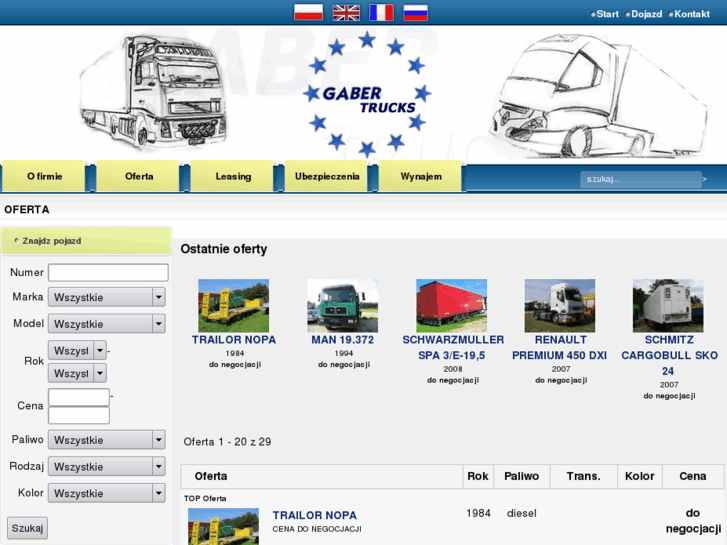
Task: Open the Rodzaj dropdown
Action: pyautogui.click(x=107, y=467)
